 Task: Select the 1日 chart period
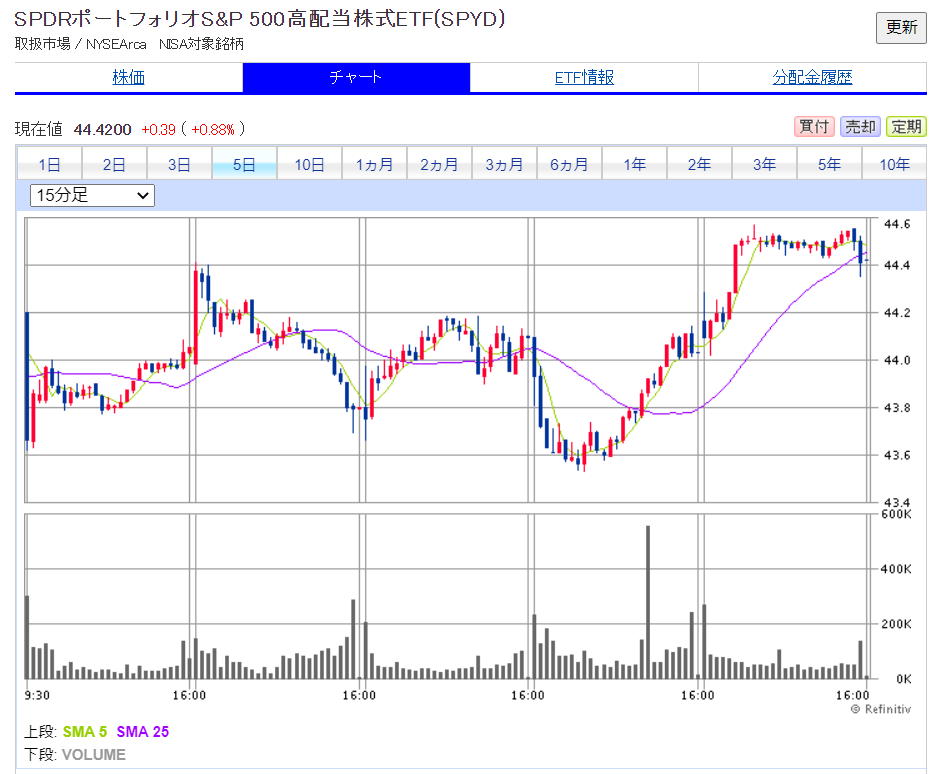pos(49,164)
